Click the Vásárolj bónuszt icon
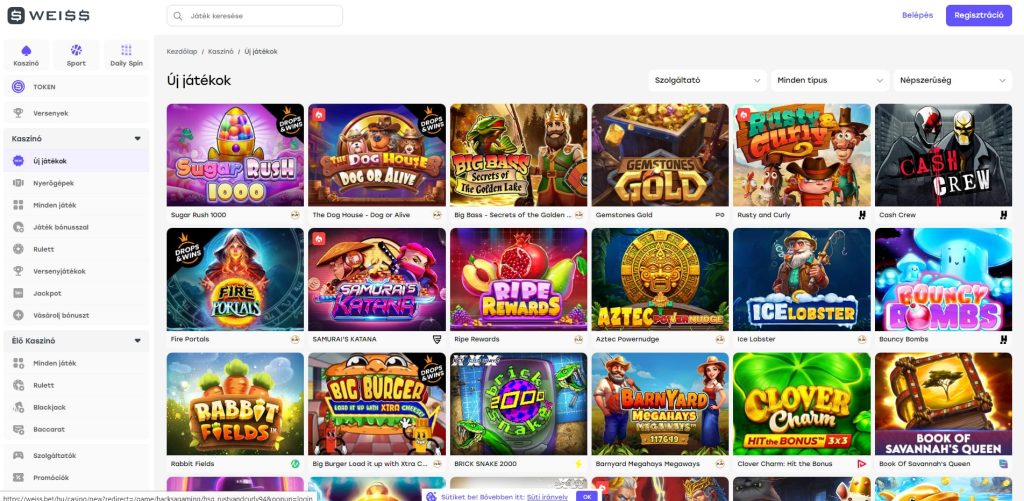 pos(19,315)
